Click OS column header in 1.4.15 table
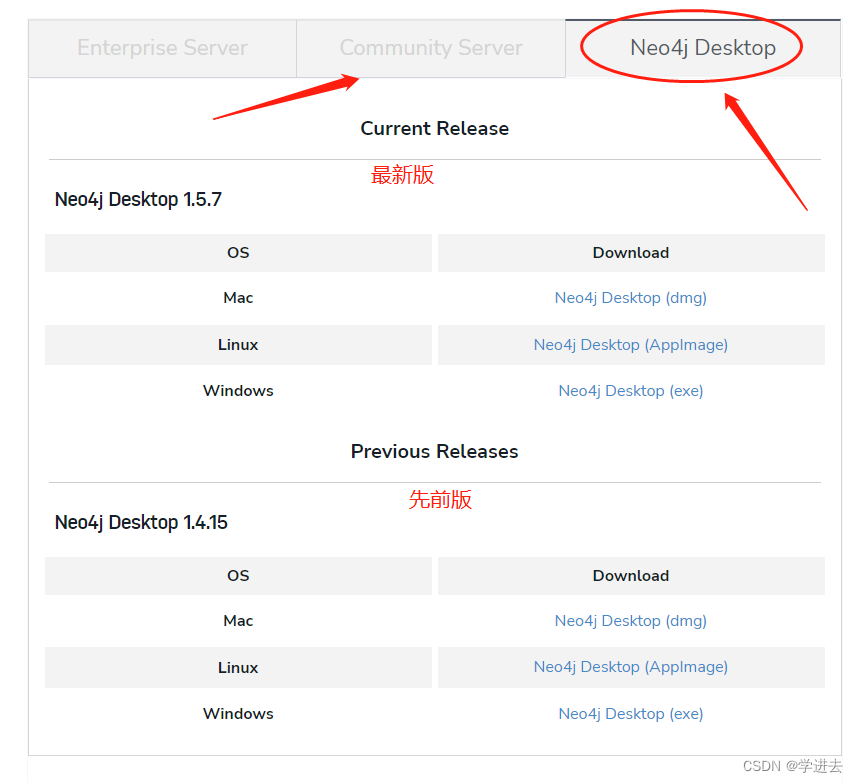The image size is (858, 783). point(238,576)
